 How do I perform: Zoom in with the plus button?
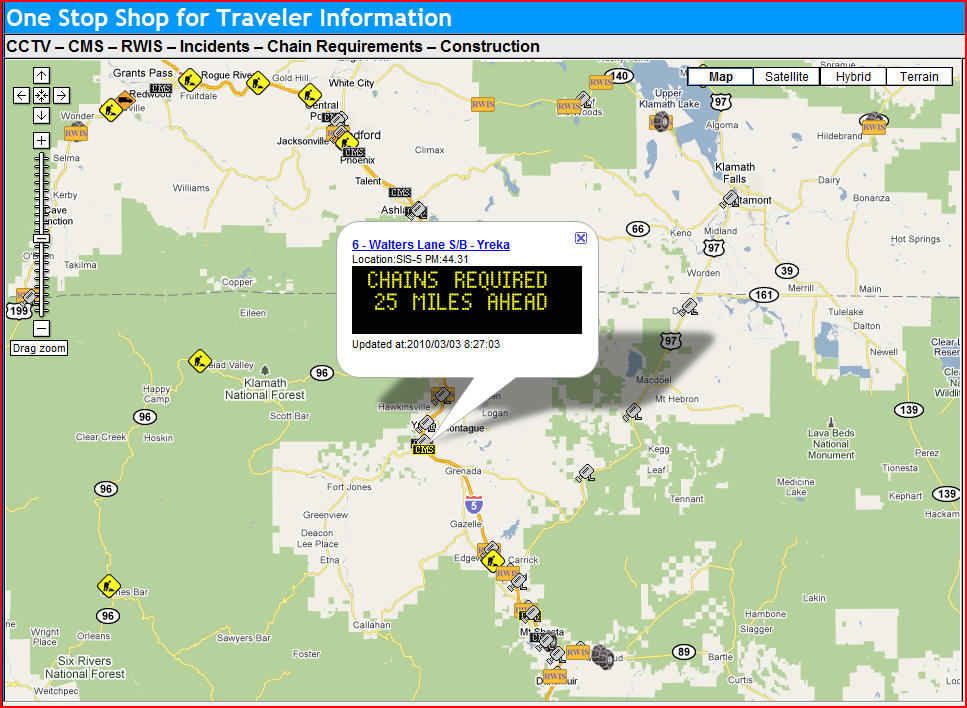(x=41, y=140)
